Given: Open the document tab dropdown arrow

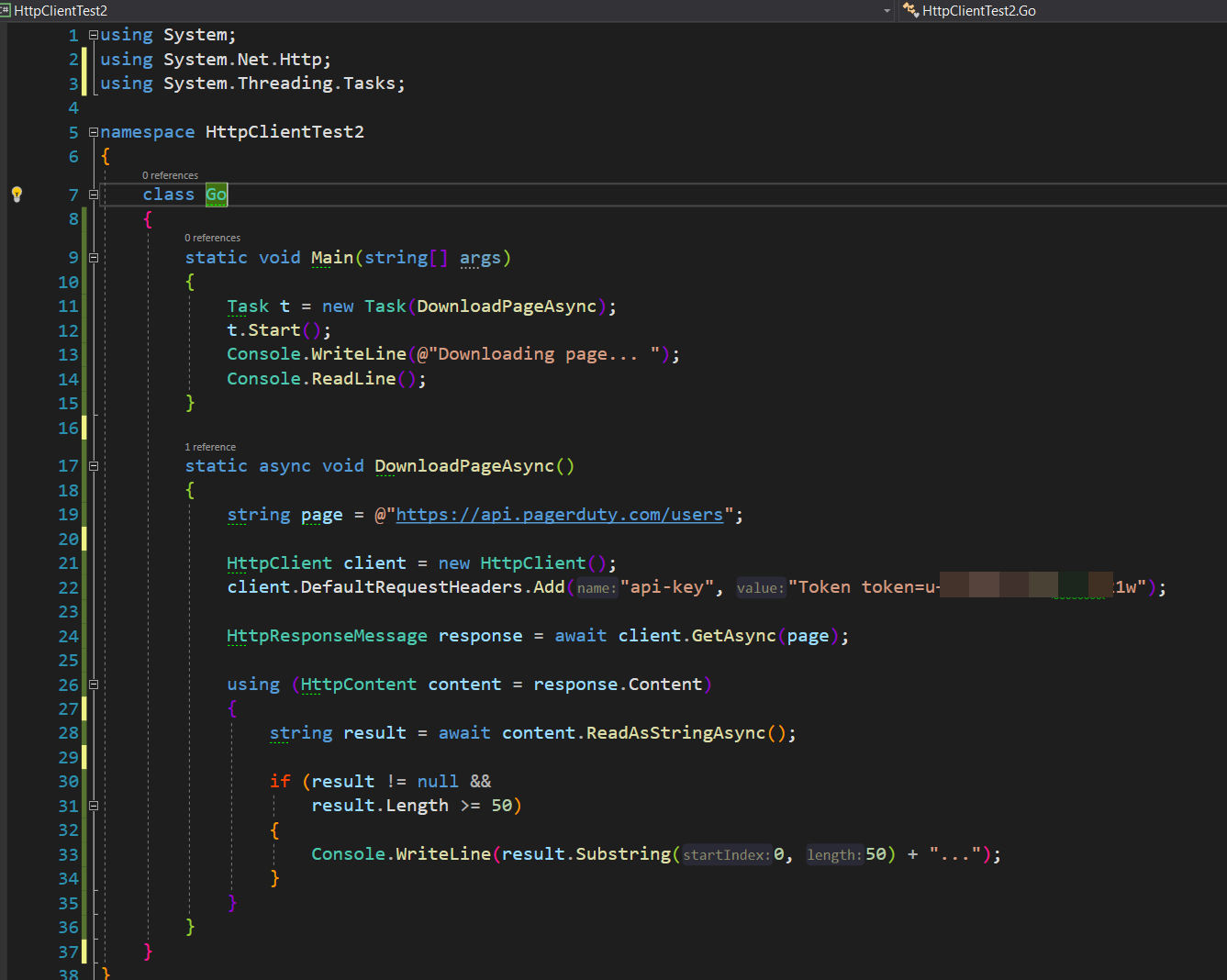Looking at the screenshot, I should point(886,11).
